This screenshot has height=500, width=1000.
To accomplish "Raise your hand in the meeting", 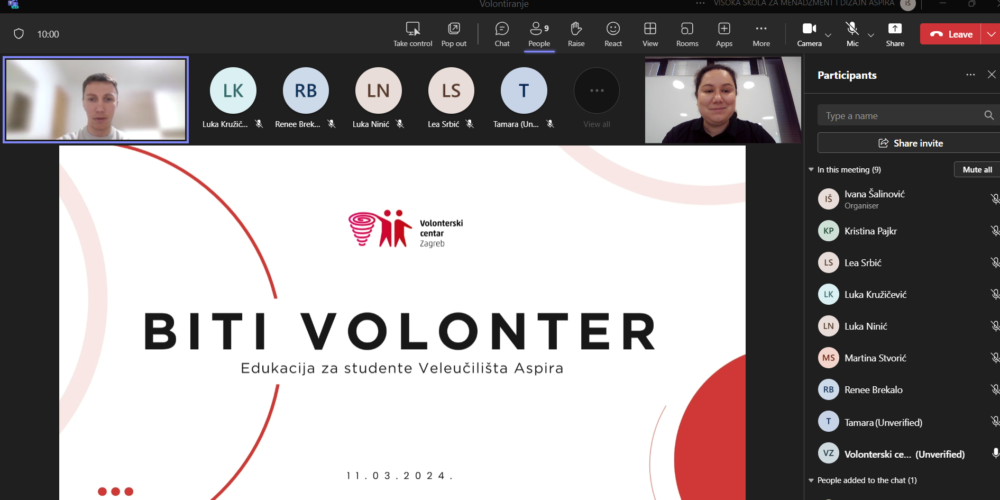I will coord(576,33).
